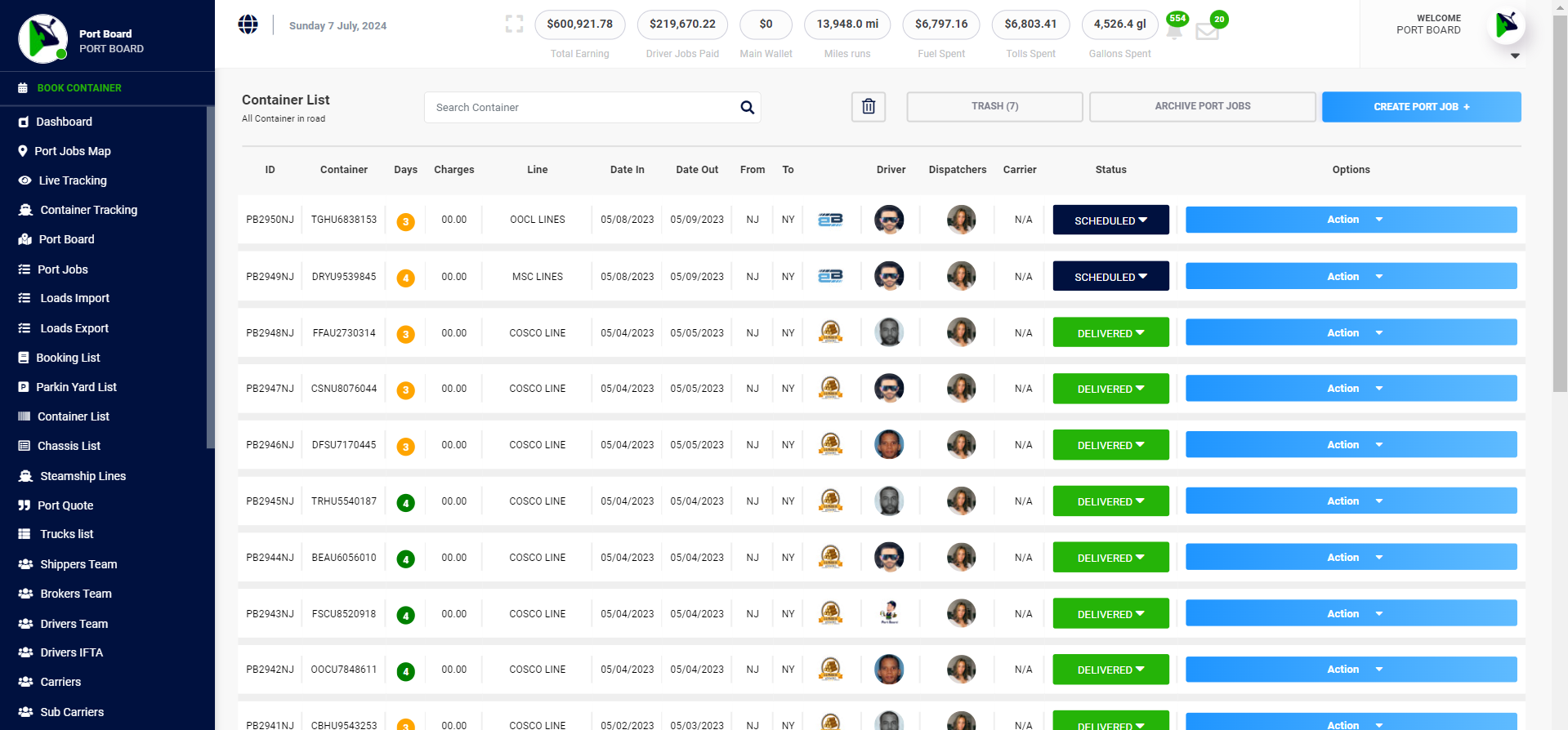Viewport: 1568px width, 730px height.
Task: Open SCHEDULED status dropdown for PB2949NJ
Action: point(1110,276)
